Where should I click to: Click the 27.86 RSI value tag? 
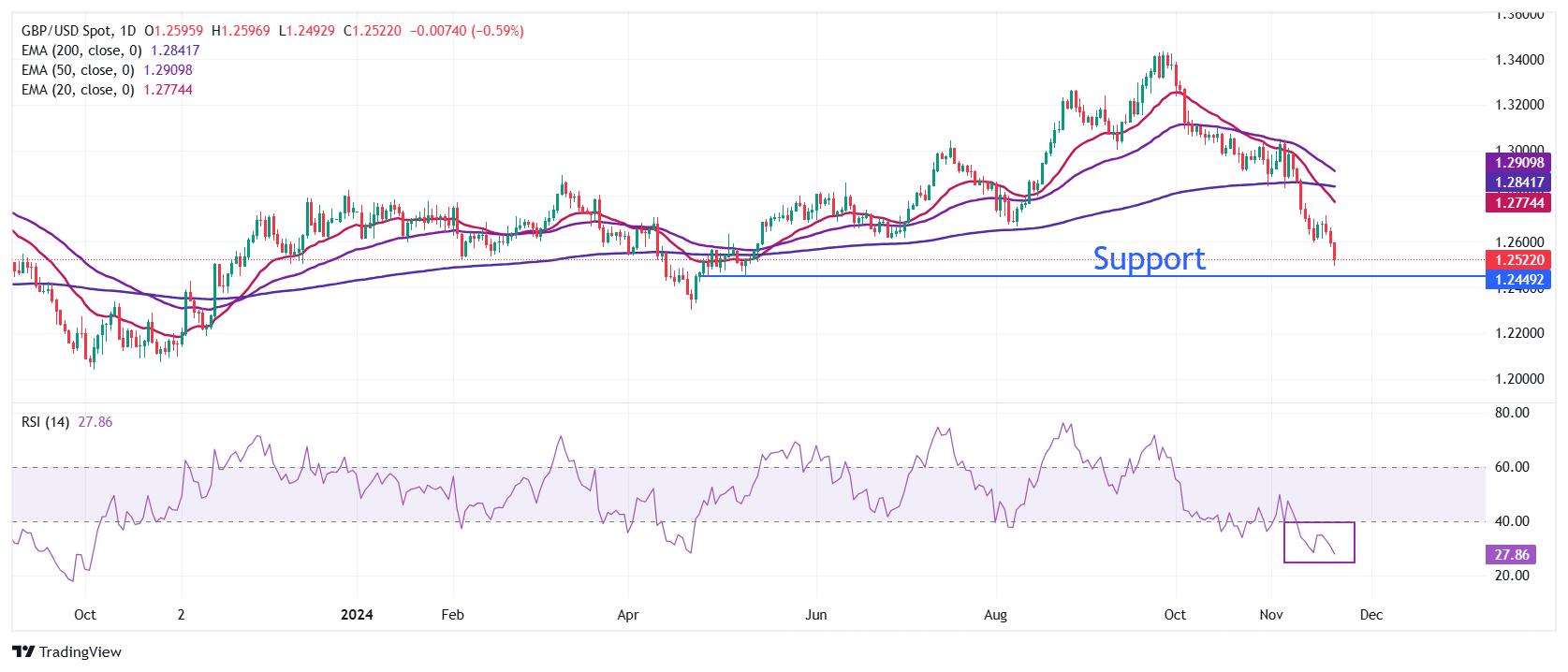point(1511,555)
